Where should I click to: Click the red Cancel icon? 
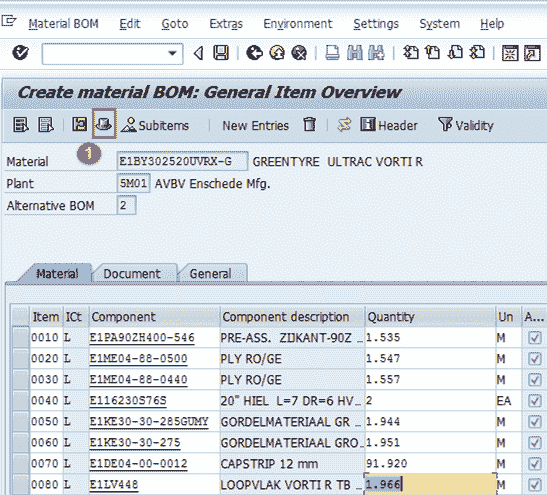299,53
